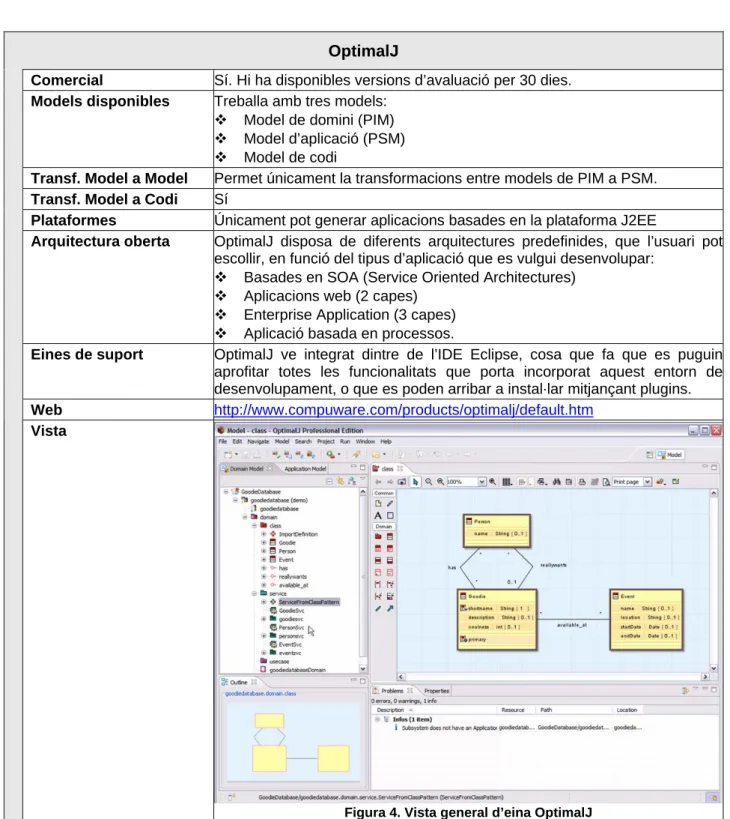Select the Domain Model tab
The width and height of the screenshot is (730, 819).
246,469
